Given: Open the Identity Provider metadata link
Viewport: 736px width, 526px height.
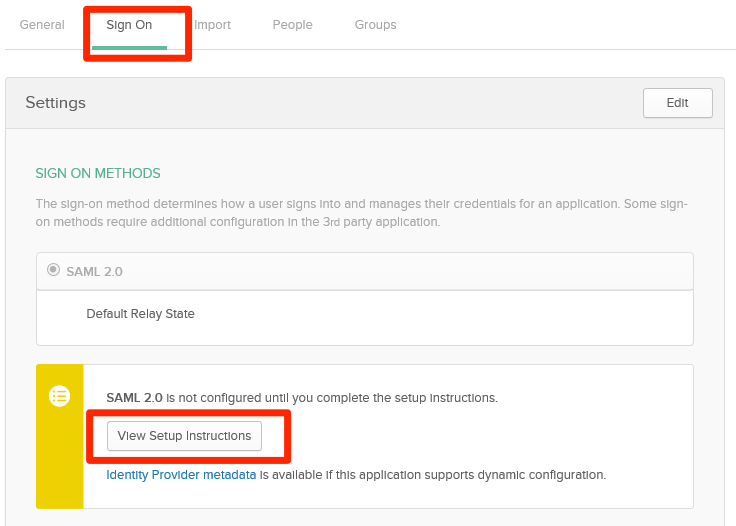Looking at the screenshot, I should pos(181,475).
